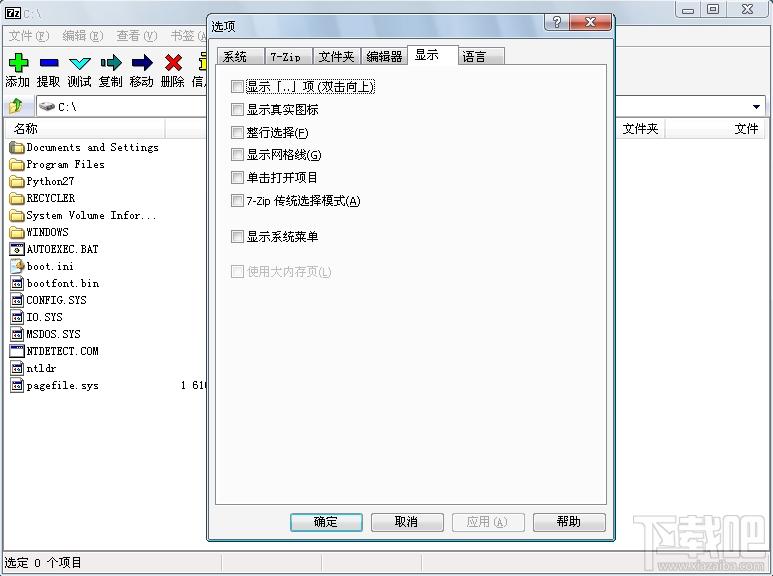Image resolution: width=773 pixels, height=576 pixels.
Task: Select the Documents and Settings folder icon
Action: point(17,147)
